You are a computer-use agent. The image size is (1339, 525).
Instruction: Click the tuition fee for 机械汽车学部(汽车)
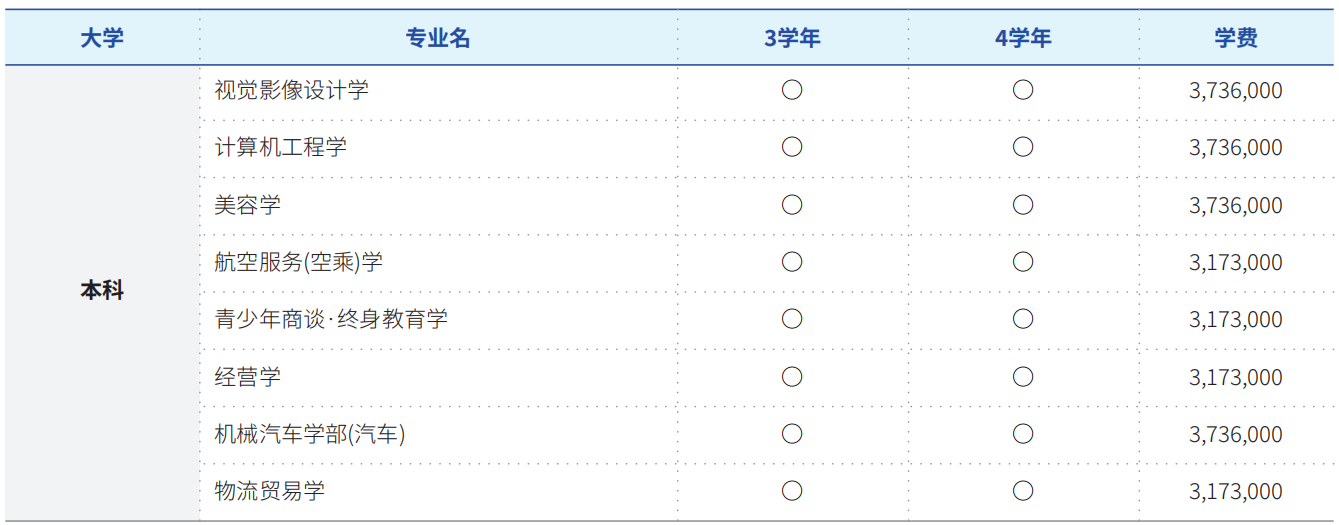1236,435
